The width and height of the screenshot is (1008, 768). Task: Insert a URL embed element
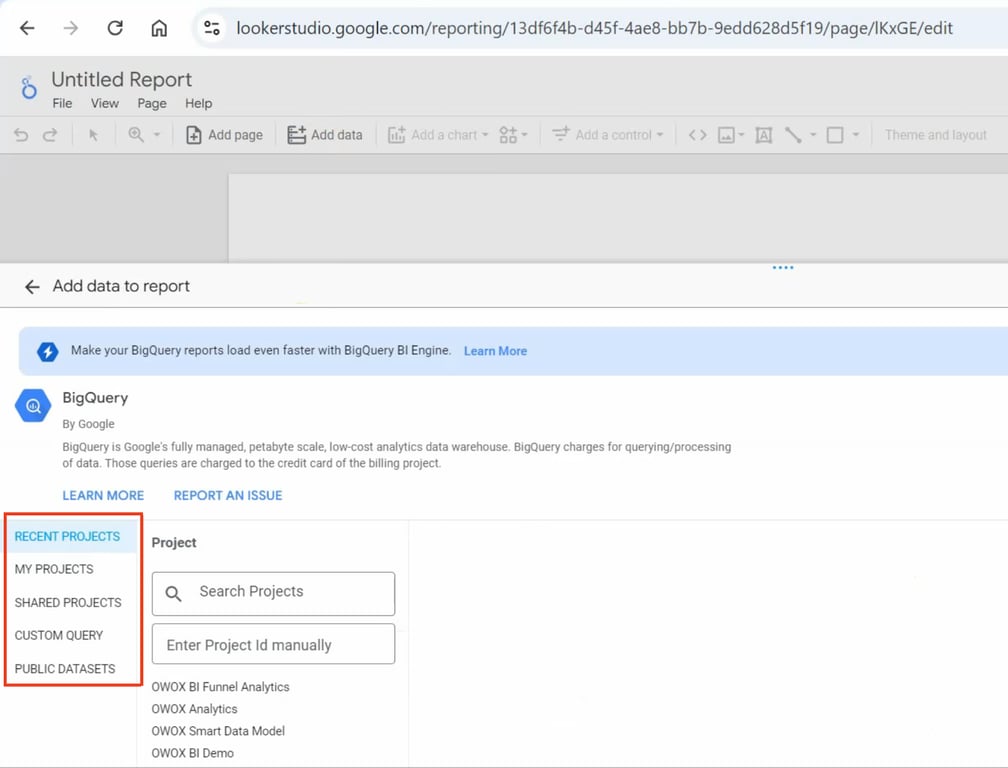[698, 135]
